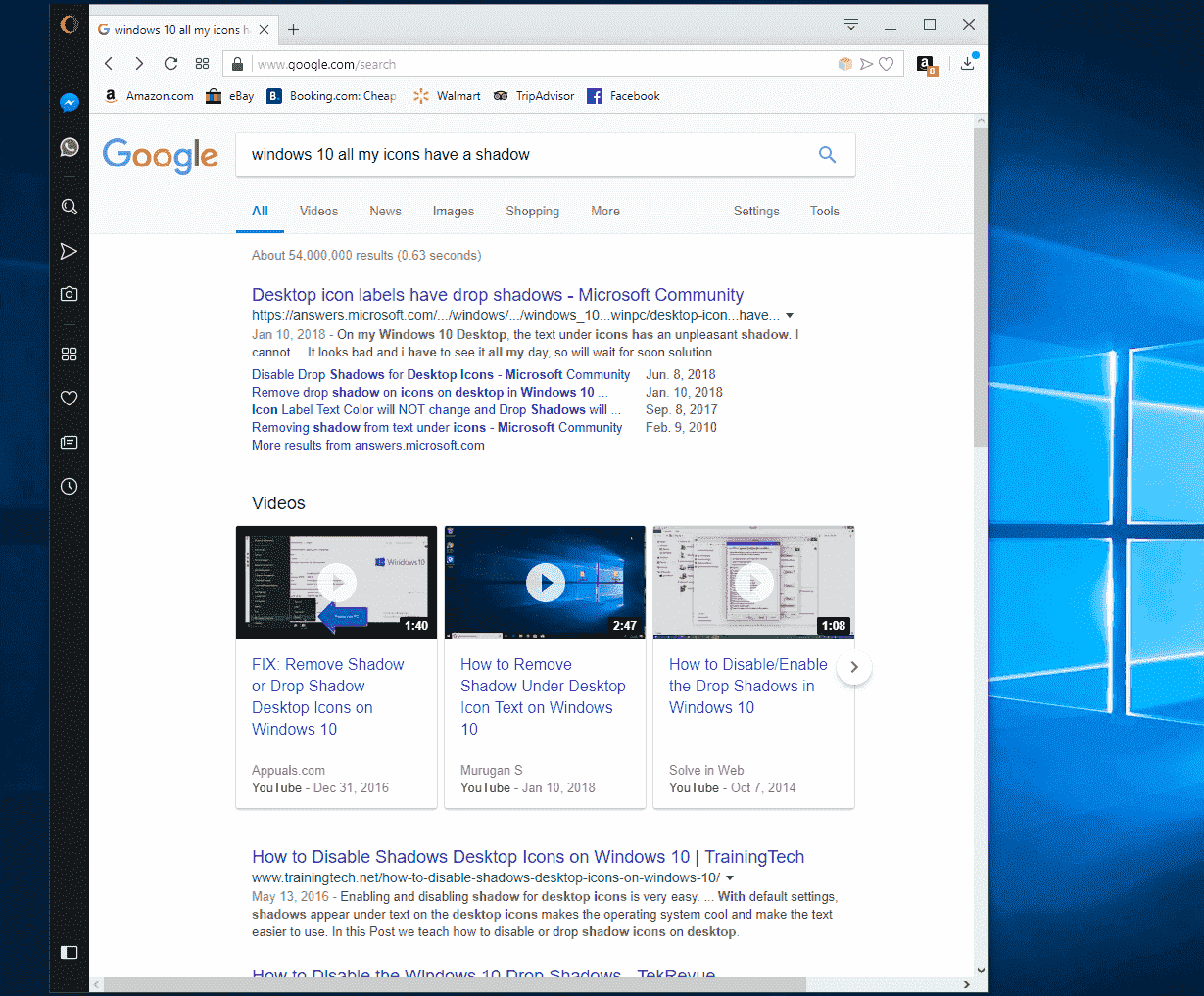The image size is (1204, 996).
Task: Open FIX: Remove Shadow or Drop Shadow video link
Action: tap(328, 696)
